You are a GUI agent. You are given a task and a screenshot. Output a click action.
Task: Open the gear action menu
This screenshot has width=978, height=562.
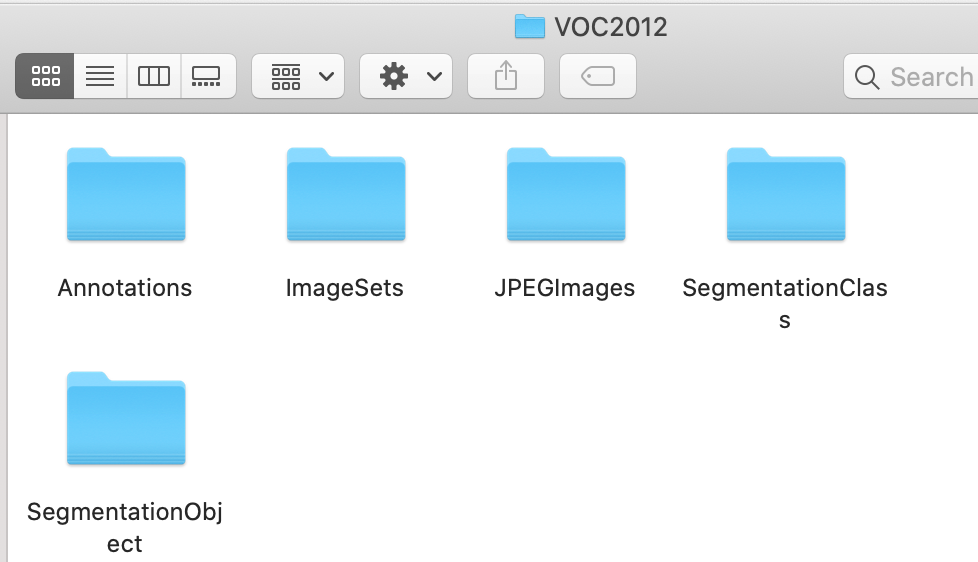click(x=405, y=76)
